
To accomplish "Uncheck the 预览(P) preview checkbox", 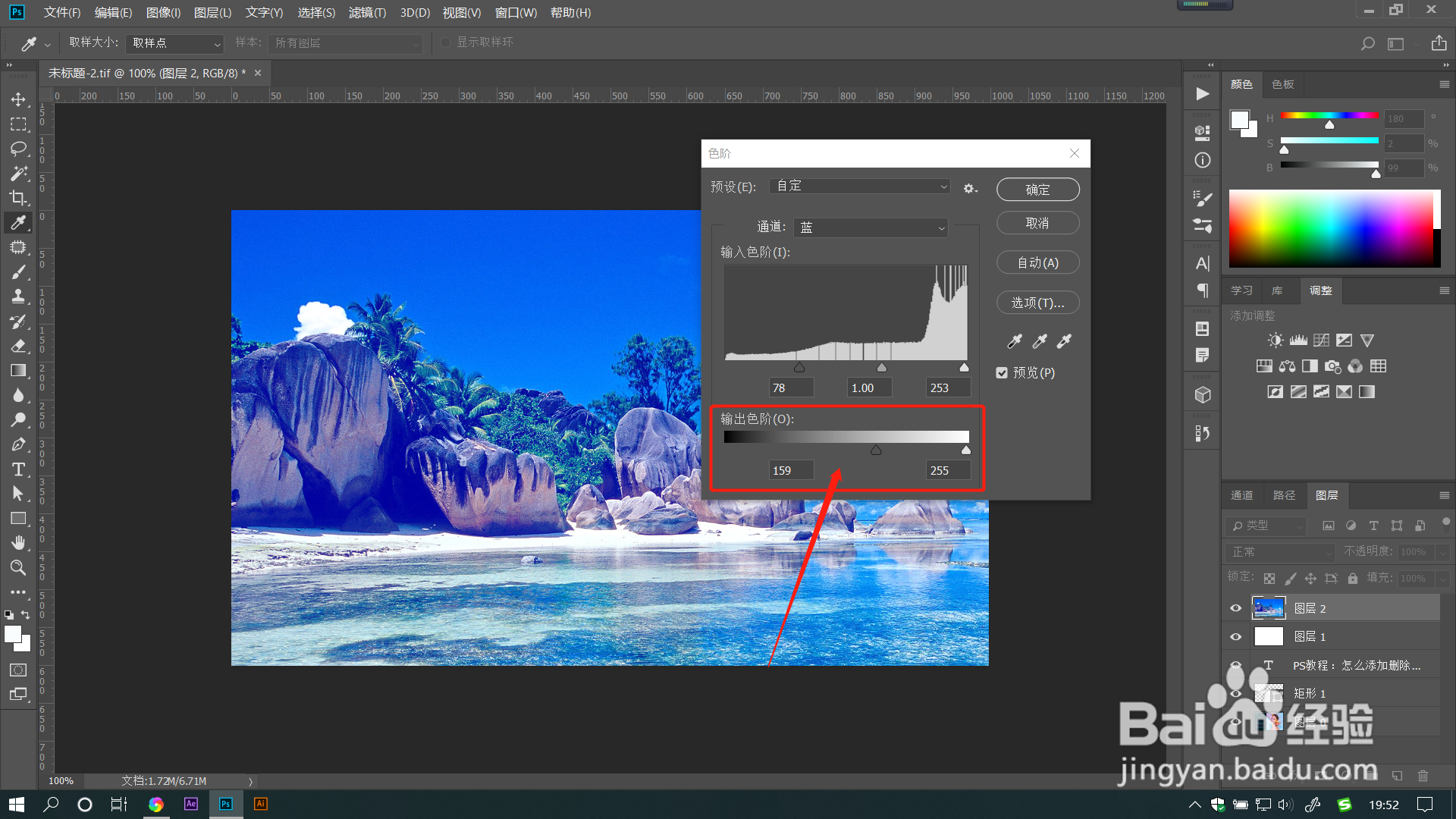I will click(1002, 373).
